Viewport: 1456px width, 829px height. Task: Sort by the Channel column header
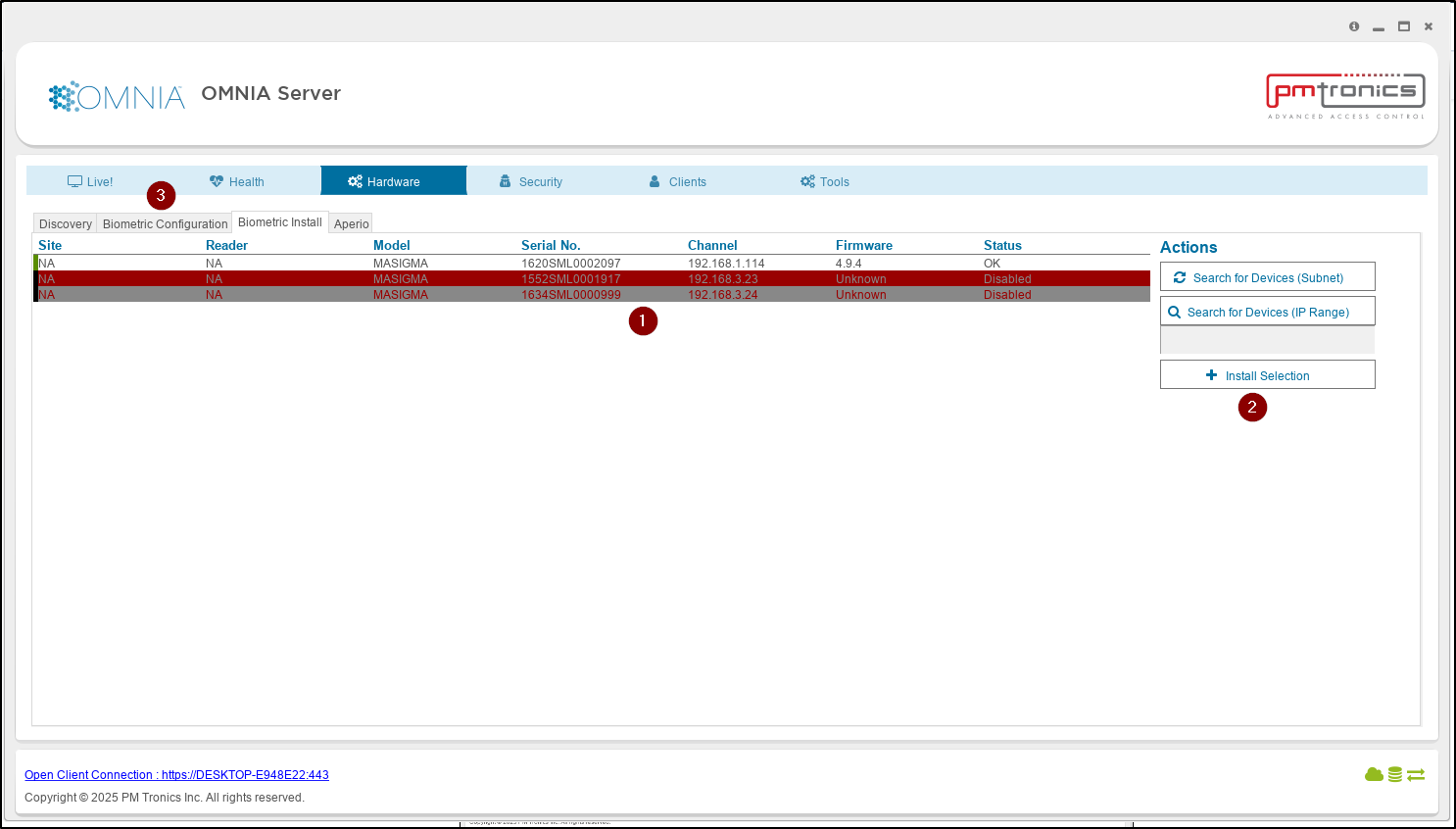(x=712, y=245)
